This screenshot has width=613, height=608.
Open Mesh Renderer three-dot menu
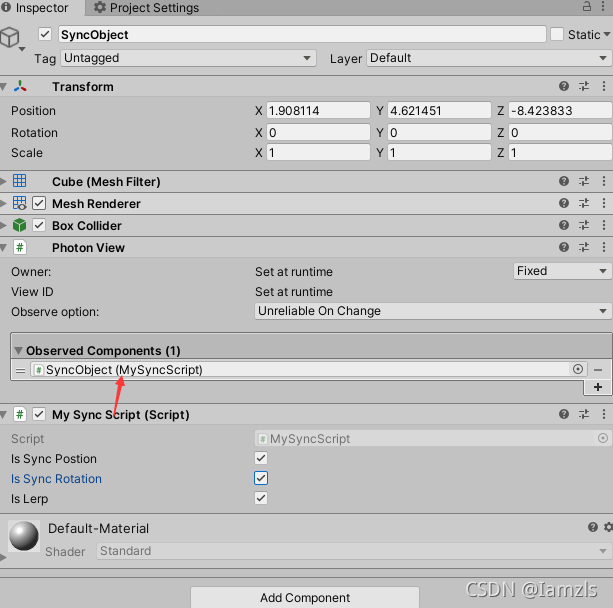[604, 203]
